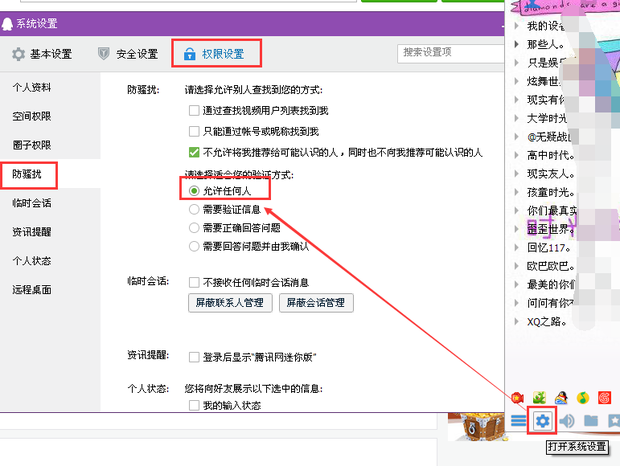Image resolution: width=620 pixels, height=466 pixels.
Task: Open 个人资料 in sidebar
Action: [32, 87]
